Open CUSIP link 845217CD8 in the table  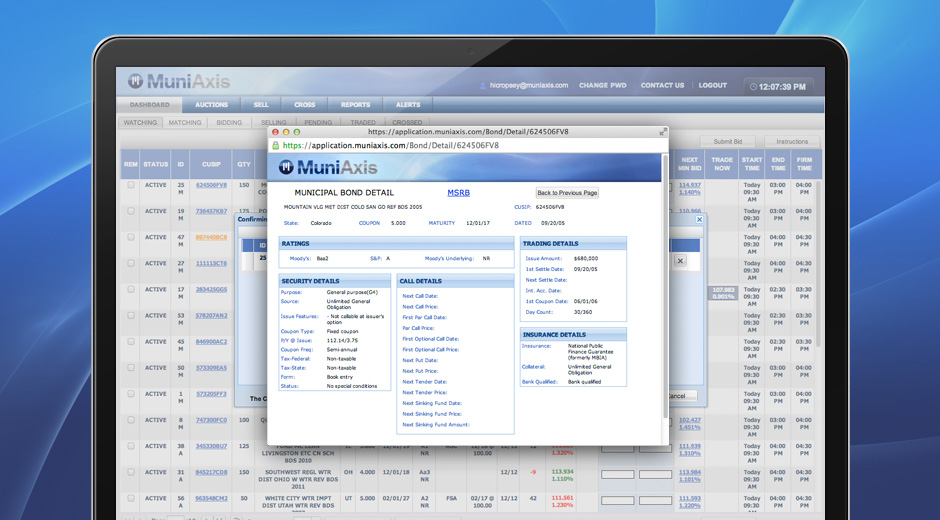(211, 473)
